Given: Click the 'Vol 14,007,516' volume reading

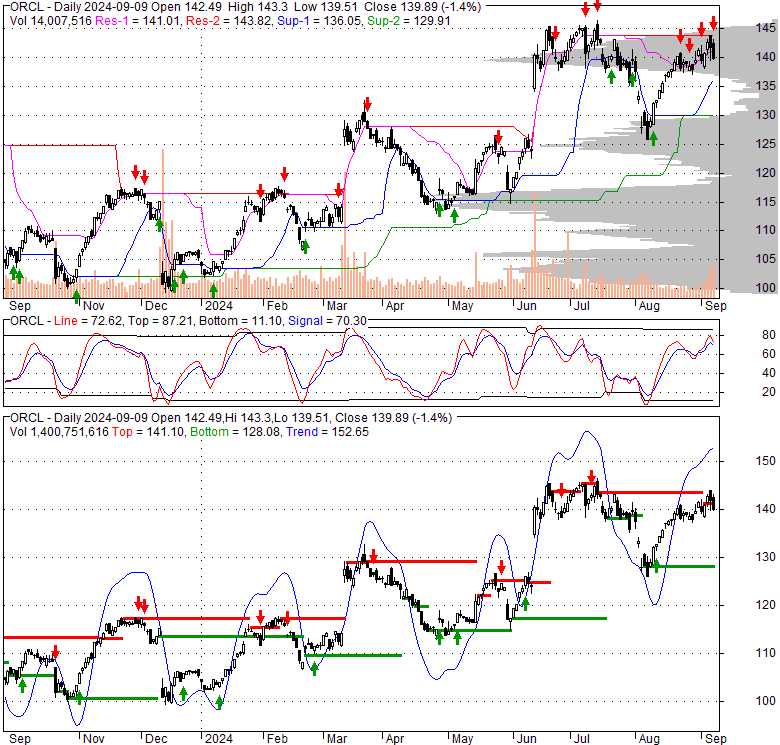Looking at the screenshot, I should click(51, 21).
